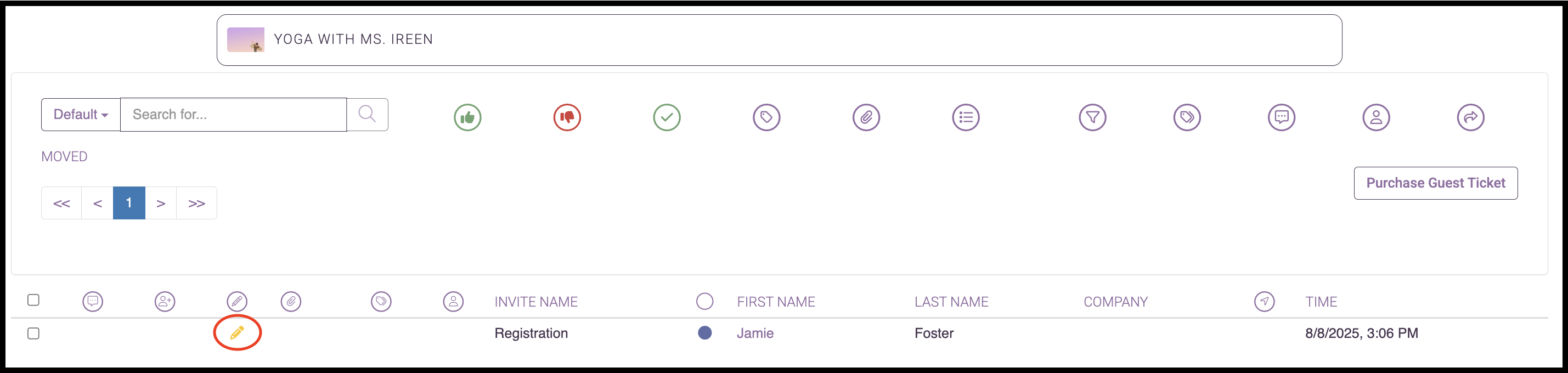The height and width of the screenshot is (373, 1568).
Task: Click the red thumbs-down decline icon
Action: (567, 117)
